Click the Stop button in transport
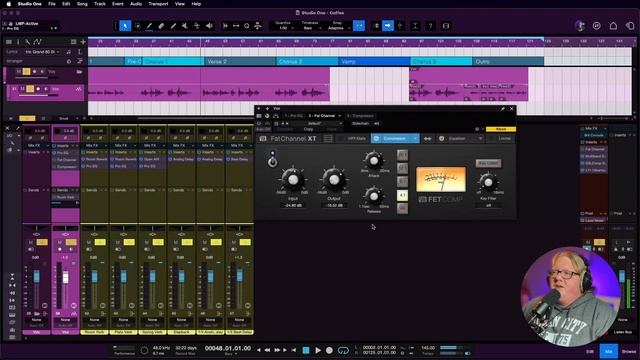The image size is (640, 360). pyautogui.click(x=306, y=350)
